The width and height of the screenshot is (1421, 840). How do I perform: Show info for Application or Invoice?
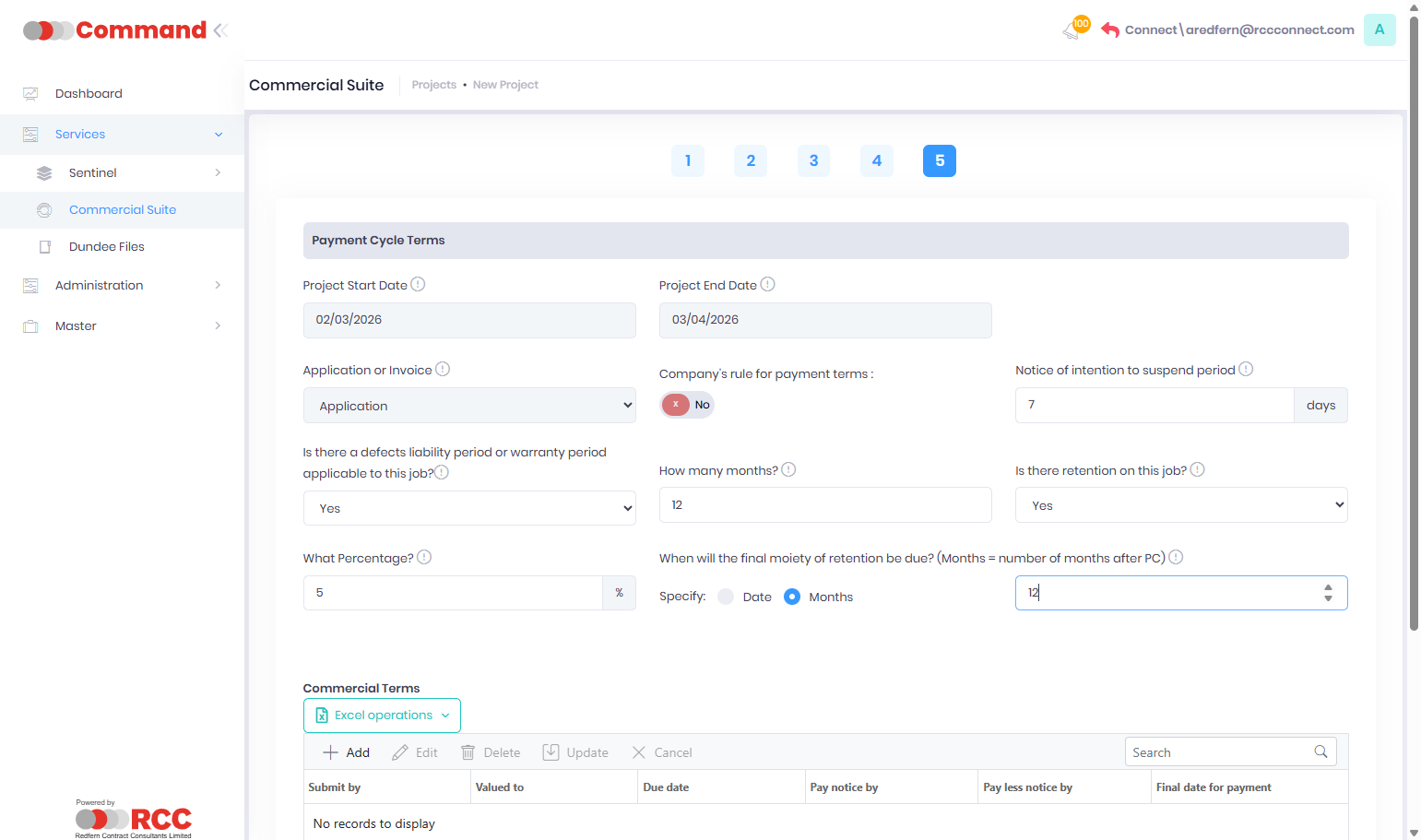[x=443, y=369]
